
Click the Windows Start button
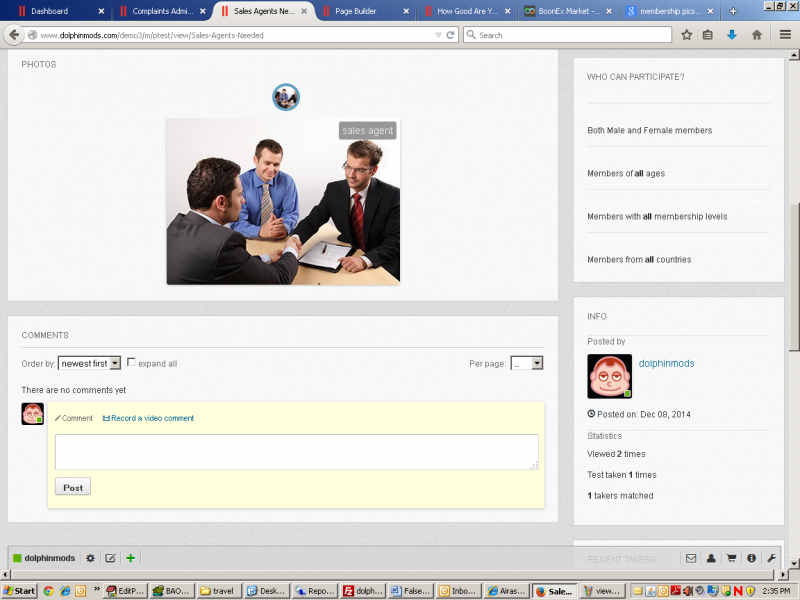19,591
